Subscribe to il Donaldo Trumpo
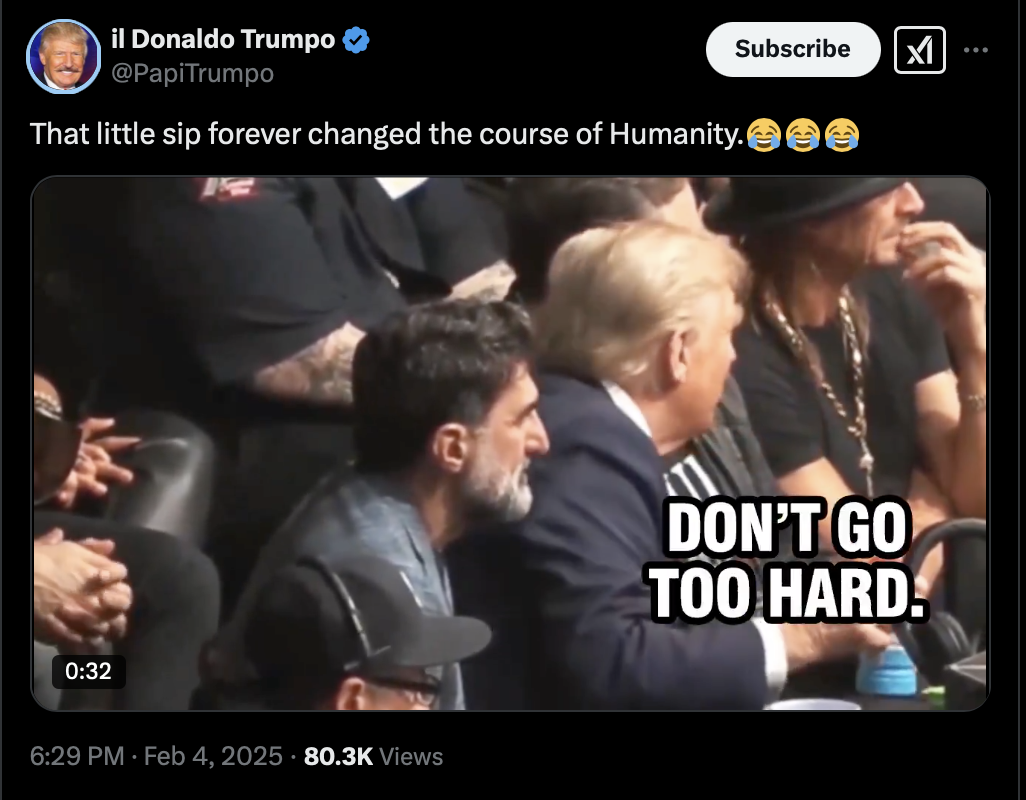The image size is (1026, 800). (x=792, y=49)
